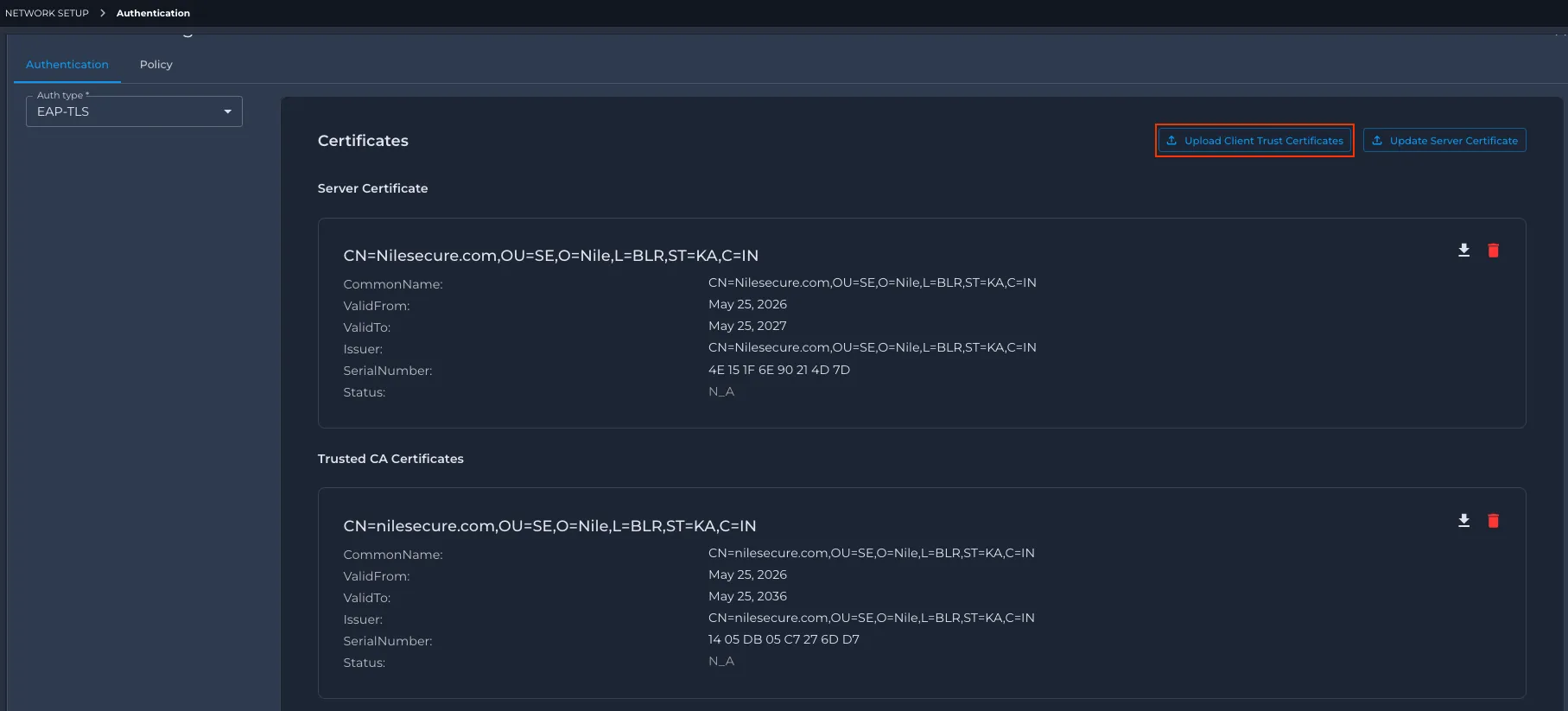Screen dimensions: 1568x711
Task: Click the server certificate SerialNumber label
Action: (388, 371)
